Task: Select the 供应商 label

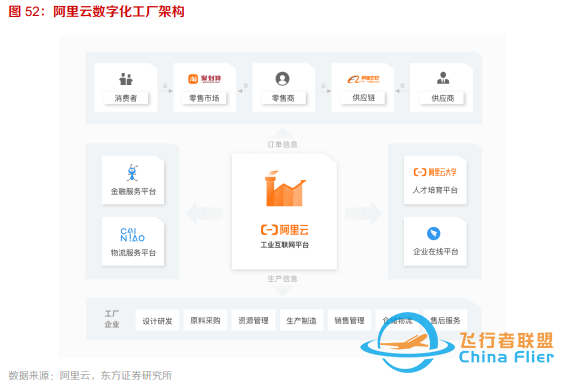Action: point(443,98)
